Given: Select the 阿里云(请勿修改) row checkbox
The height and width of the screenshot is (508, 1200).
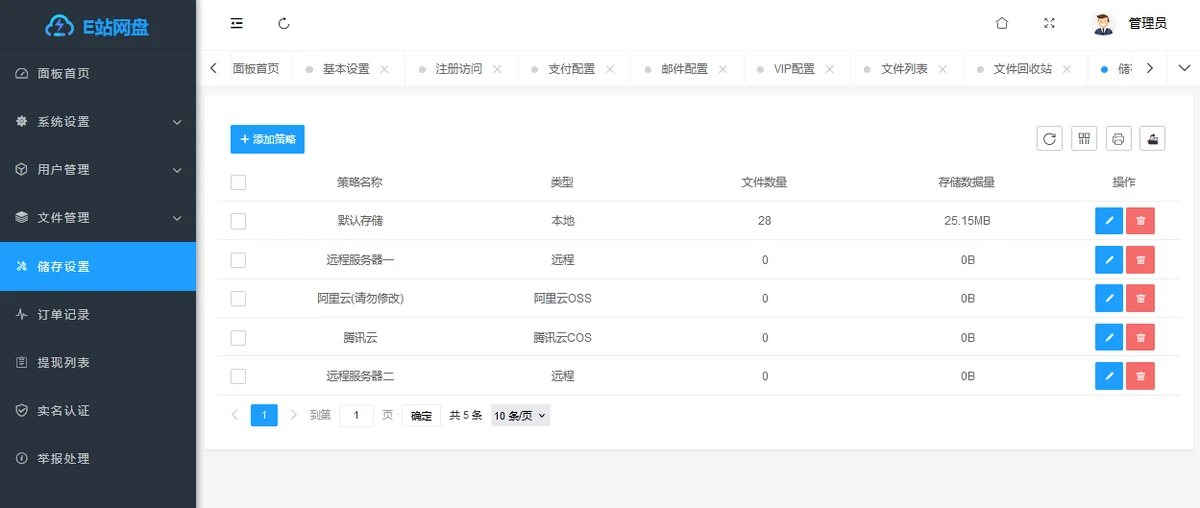Looking at the screenshot, I should [x=238, y=299].
